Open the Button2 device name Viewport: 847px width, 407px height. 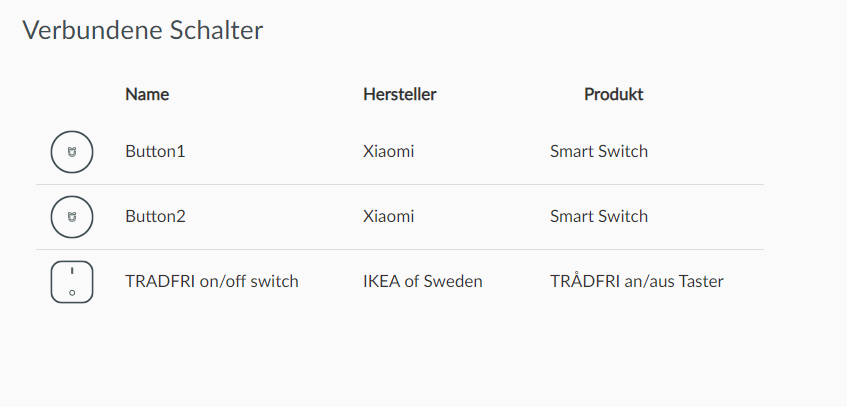click(x=155, y=217)
